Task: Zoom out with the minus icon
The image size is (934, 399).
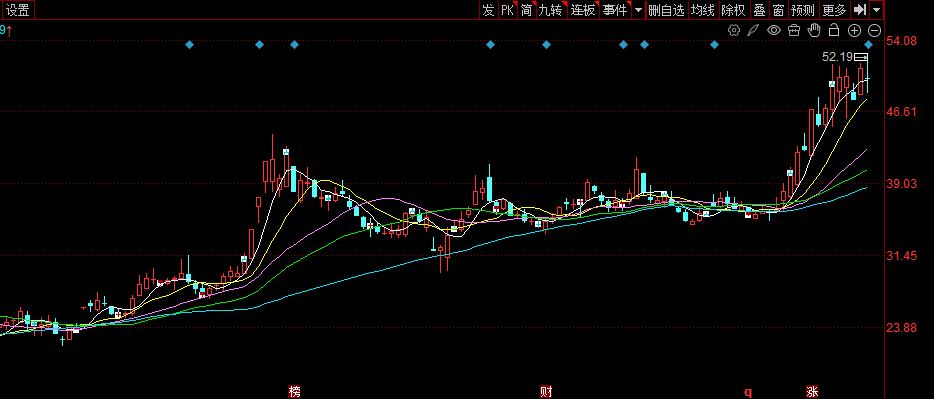Action: tap(874, 30)
